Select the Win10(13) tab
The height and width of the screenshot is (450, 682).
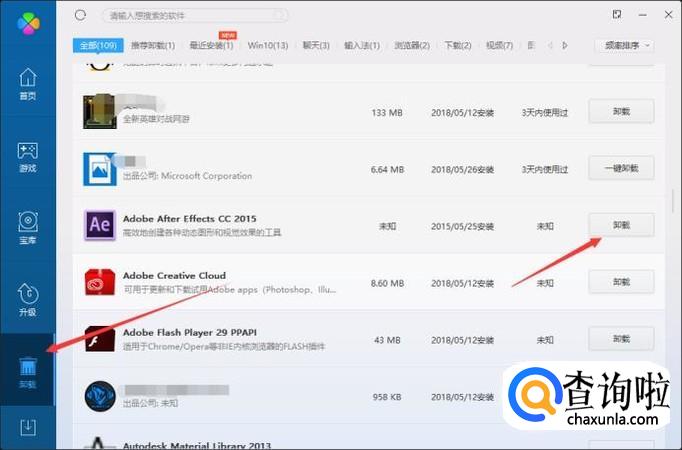pos(267,45)
